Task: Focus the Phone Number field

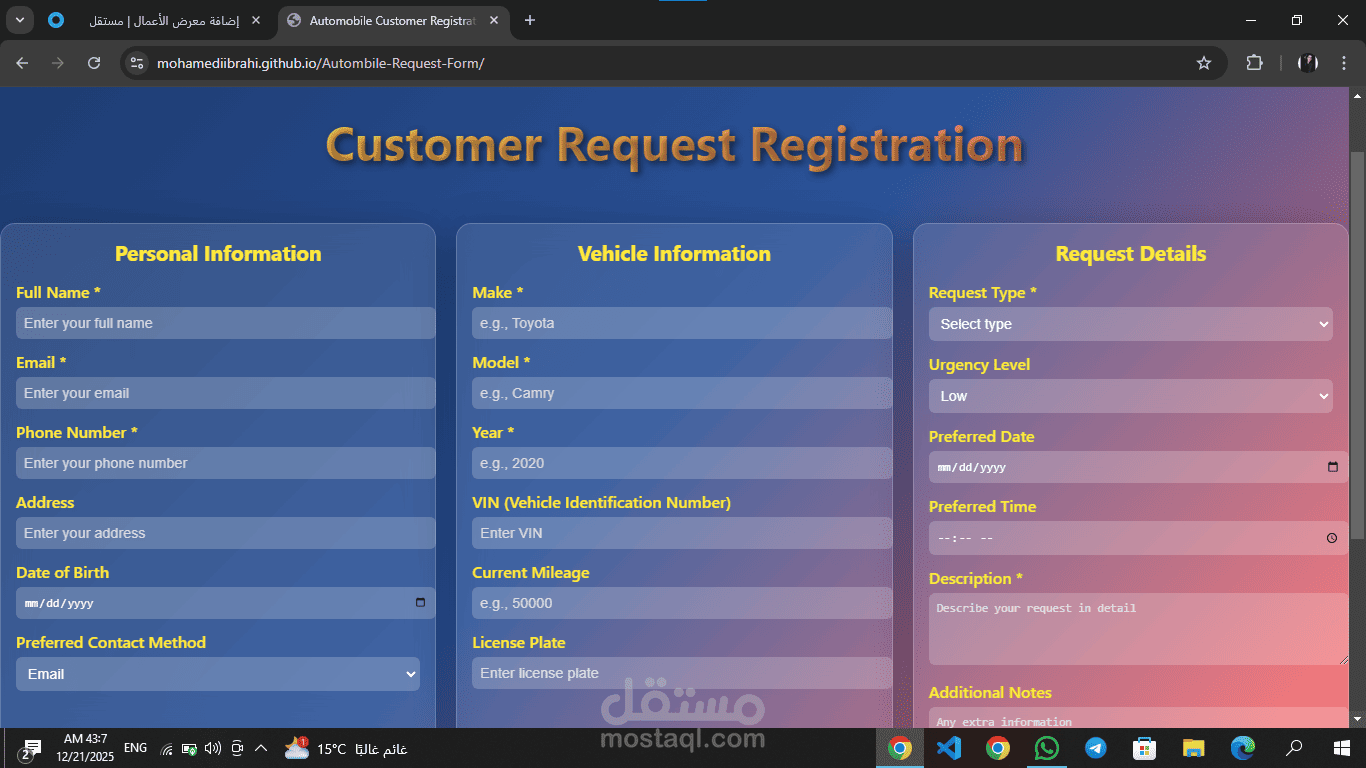Action: 225,463
